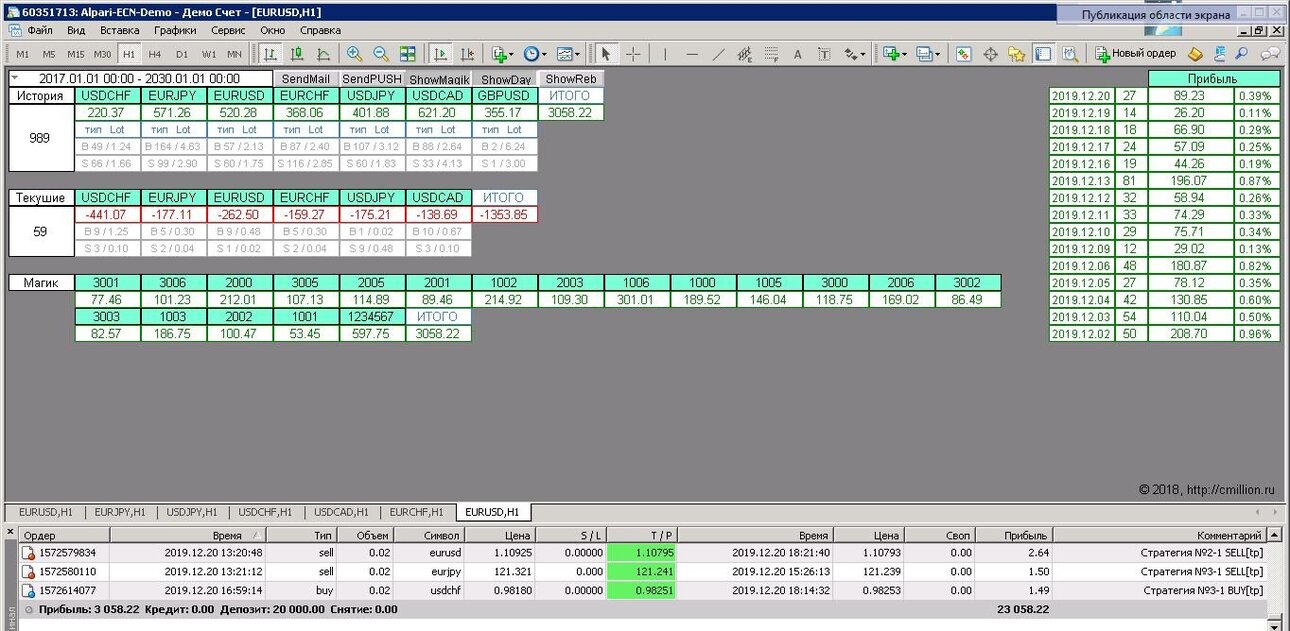Open the MetaEditor yellow book icon
This screenshot has width=1290, height=631.
click(1195, 54)
